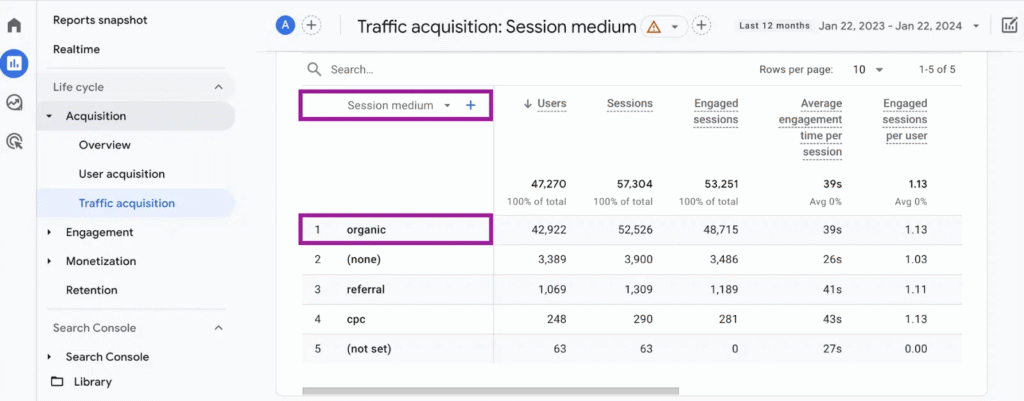
Task: Open the Explore icon in sidebar
Action: coord(14,102)
